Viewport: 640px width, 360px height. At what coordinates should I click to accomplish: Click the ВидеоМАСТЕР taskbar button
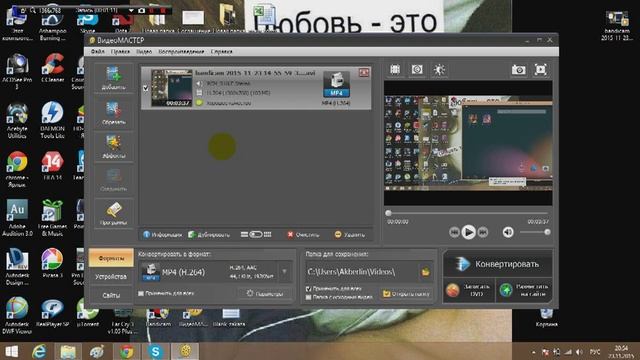coord(186,351)
